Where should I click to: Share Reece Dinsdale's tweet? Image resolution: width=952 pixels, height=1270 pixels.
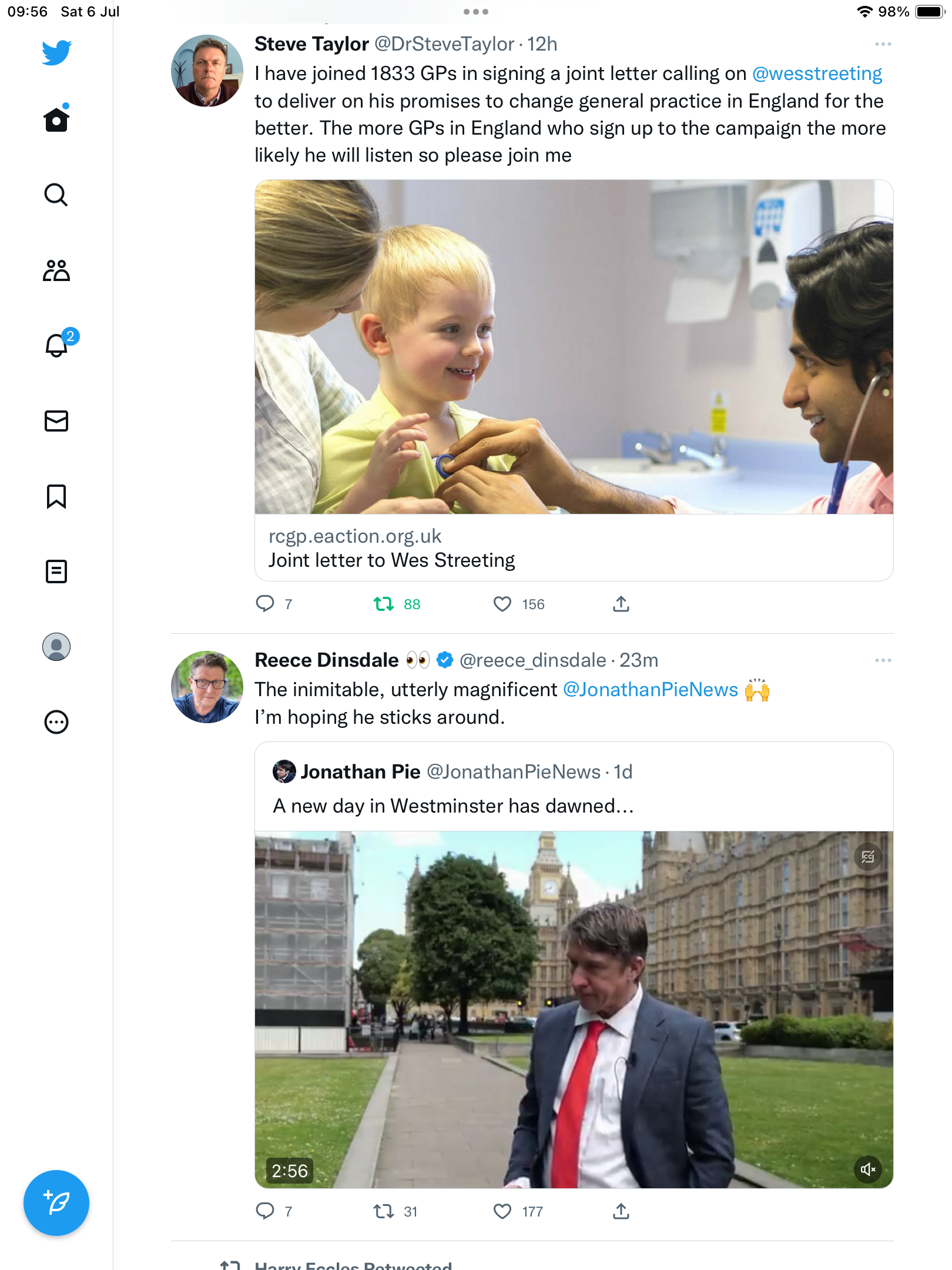(621, 1211)
